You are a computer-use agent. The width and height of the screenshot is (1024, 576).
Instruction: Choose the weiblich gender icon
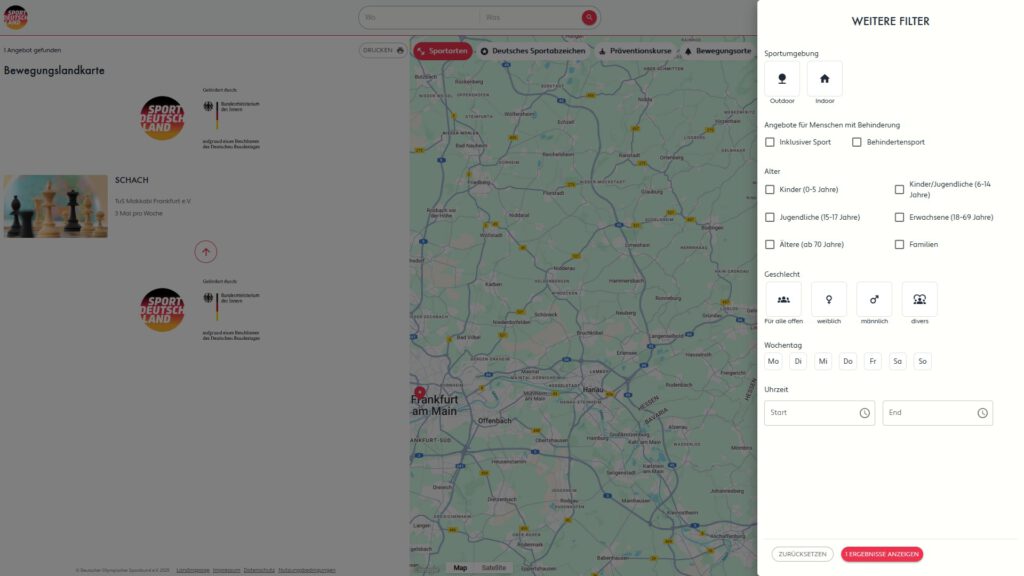pos(828,299)
